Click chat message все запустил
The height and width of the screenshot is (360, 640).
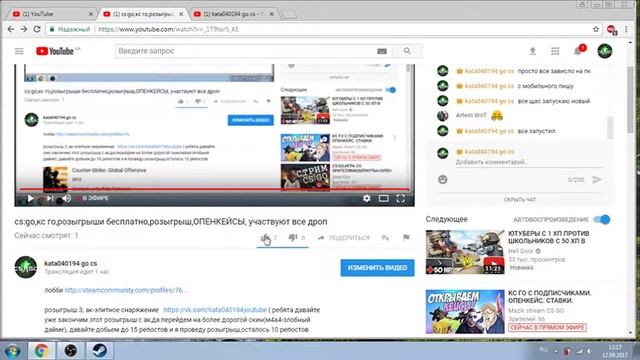(536, 131)
